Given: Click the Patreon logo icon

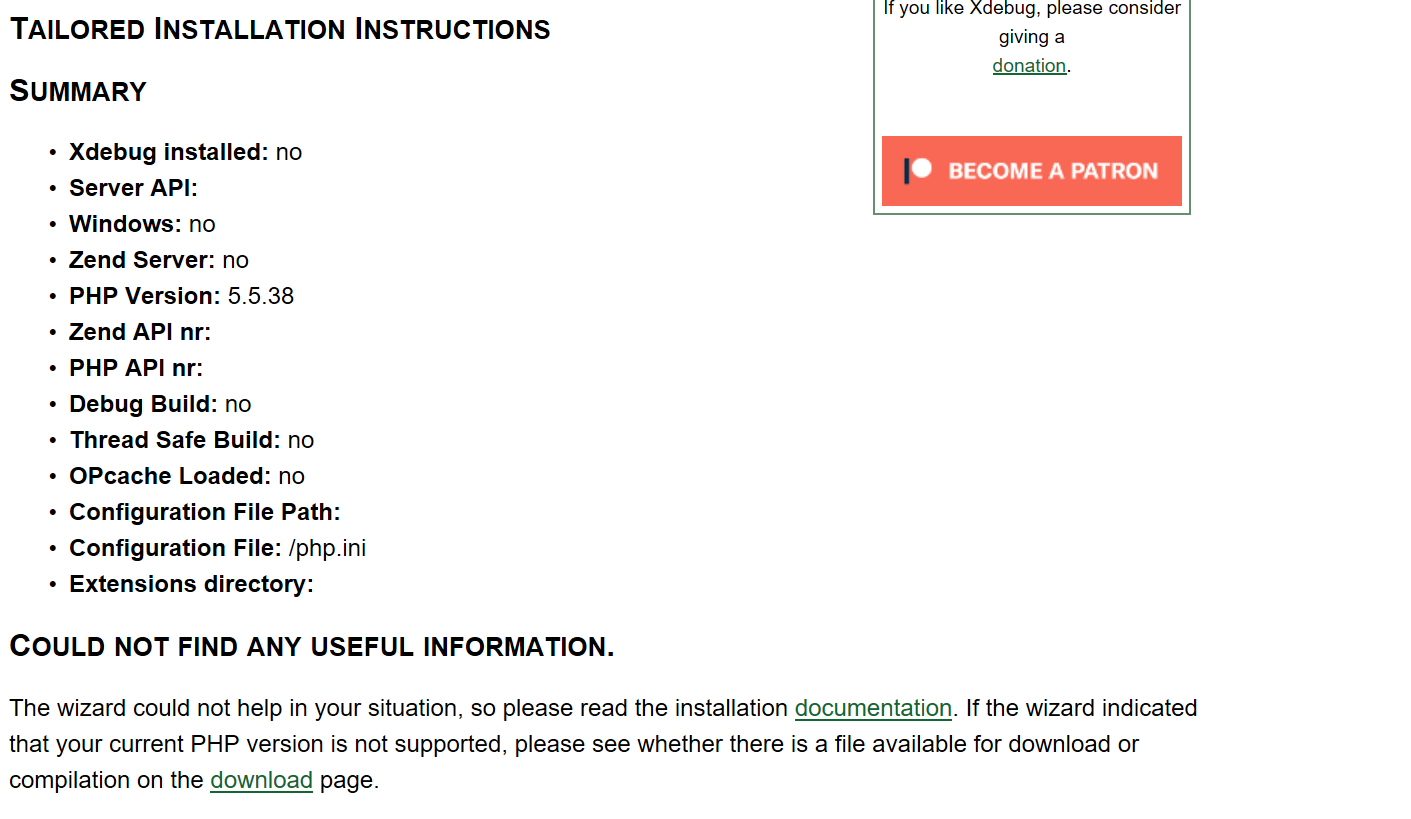Looking at the screenshot, I should pos(918,171).
